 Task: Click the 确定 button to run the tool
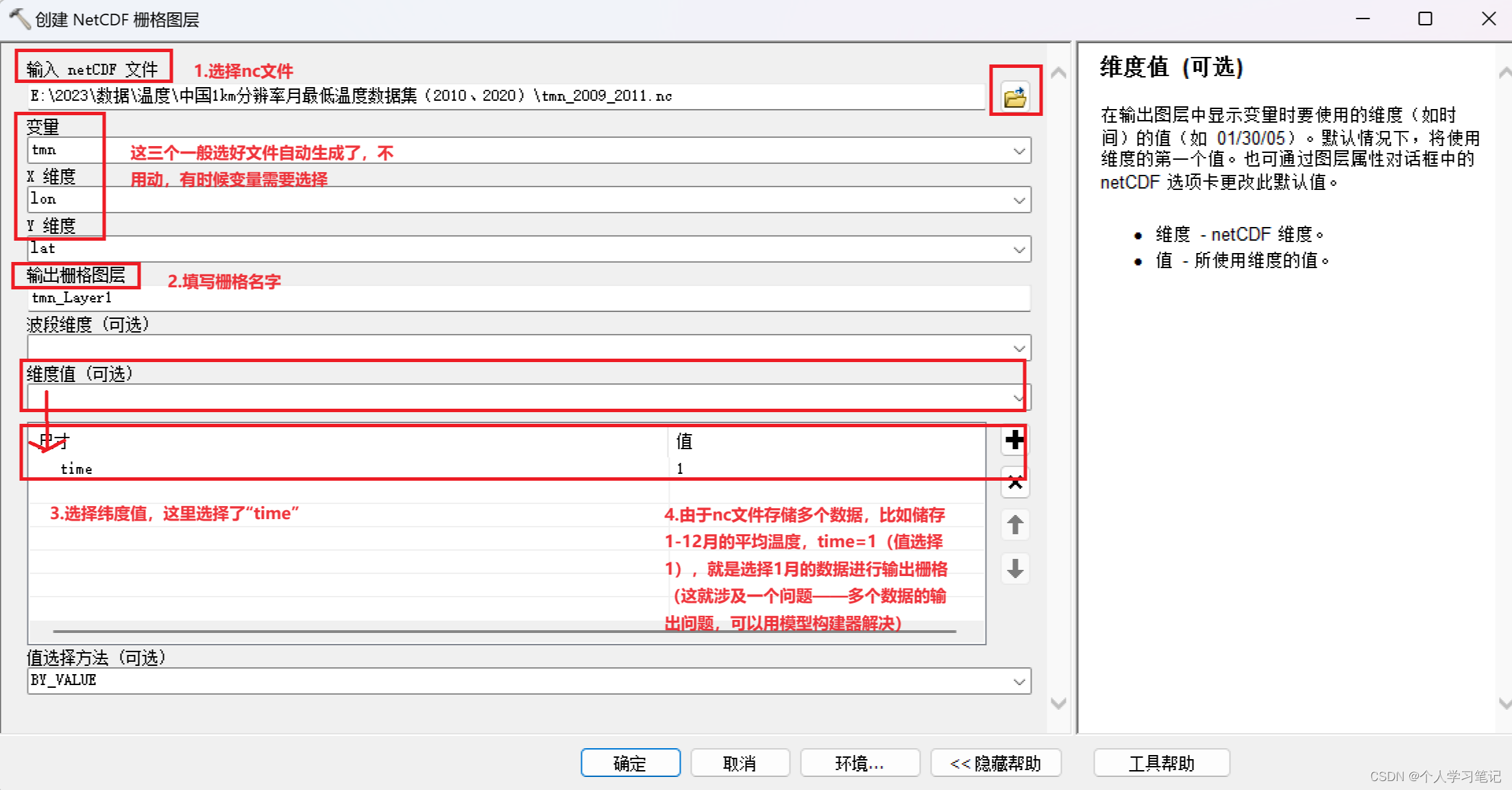(630, 763)
